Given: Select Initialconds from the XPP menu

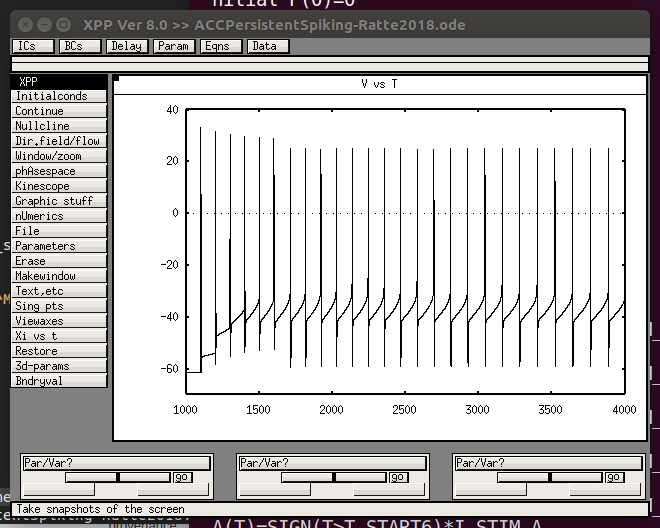Looking at the screenshot, I should [x=59, y=96].
